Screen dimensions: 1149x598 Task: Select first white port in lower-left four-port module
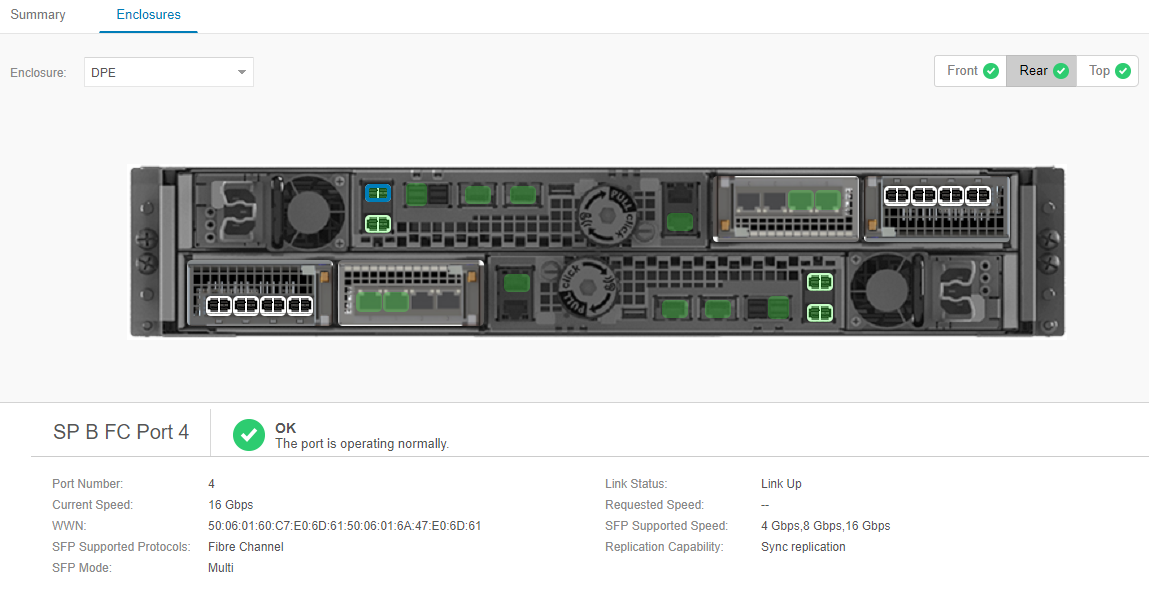(219, 305)
